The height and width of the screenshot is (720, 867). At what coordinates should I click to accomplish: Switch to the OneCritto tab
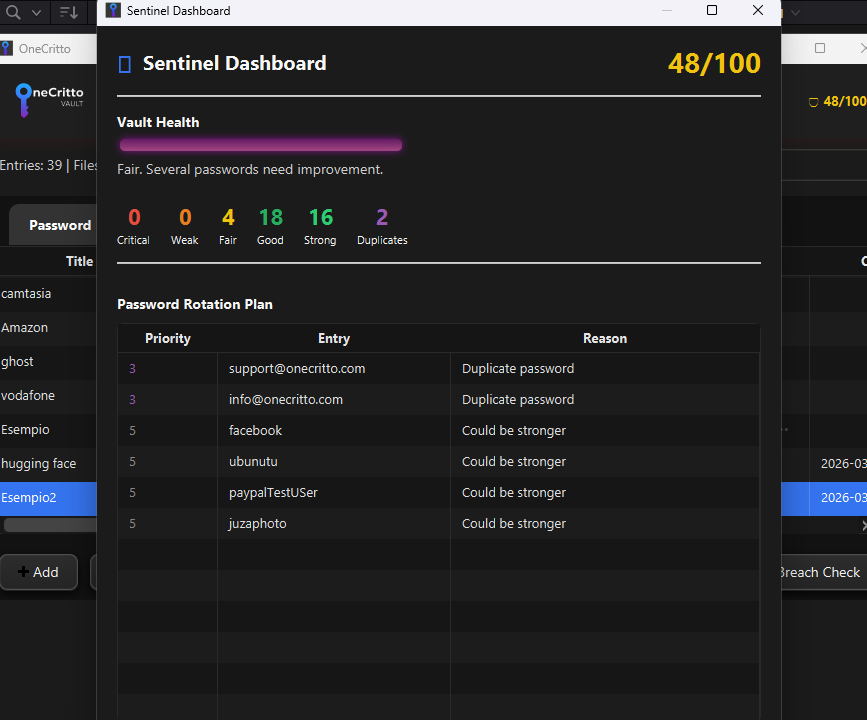point(44,48)
